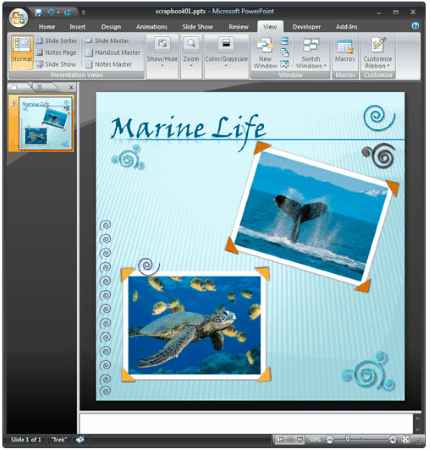Click the zoom out minus button
Screen dimensions: 430x450
329,440
